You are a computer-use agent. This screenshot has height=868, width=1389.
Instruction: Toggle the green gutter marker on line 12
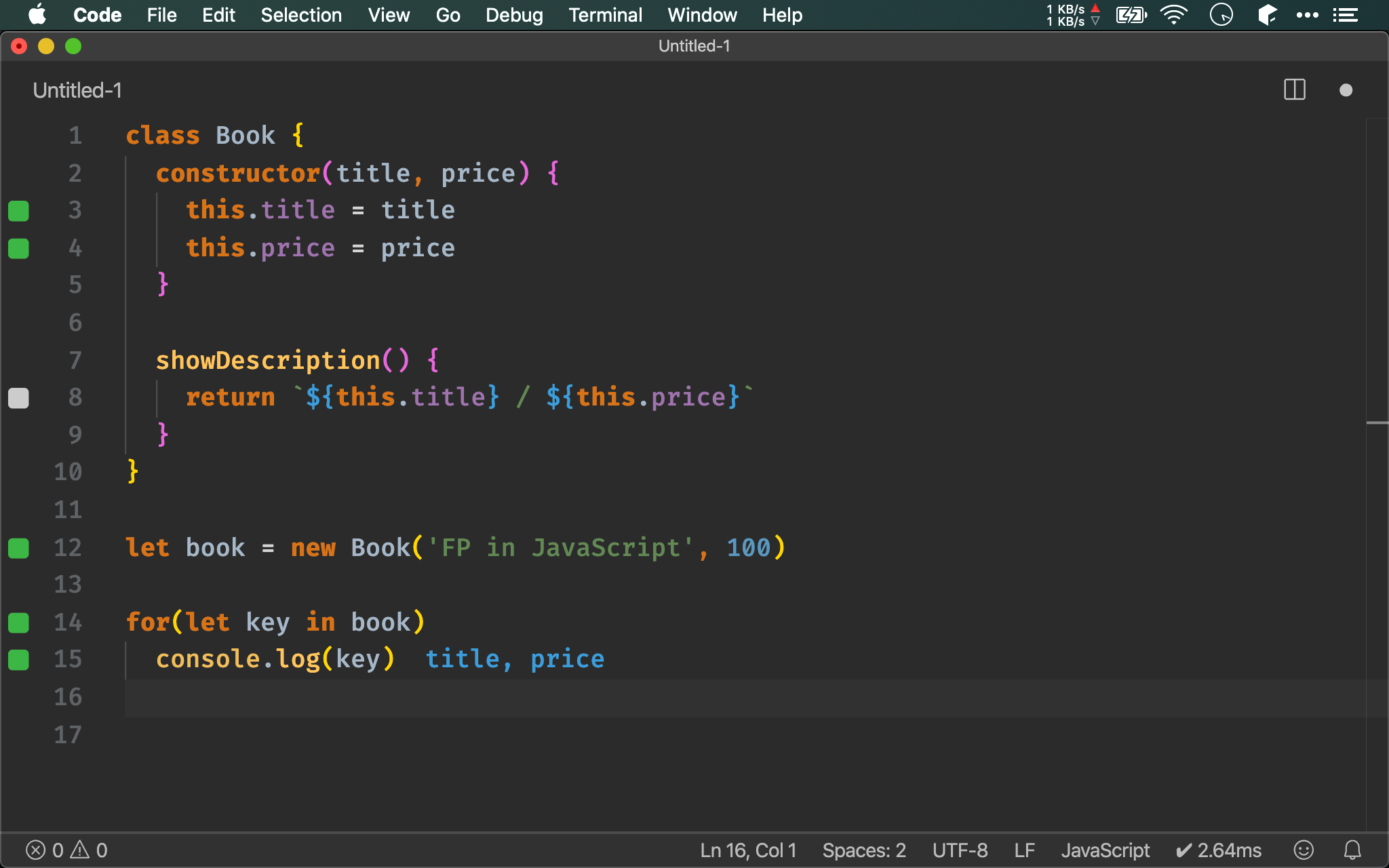tap(18, 548)
